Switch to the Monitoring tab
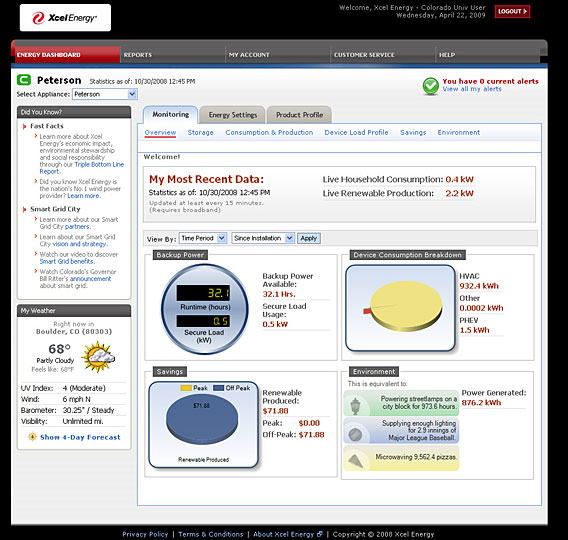The image size is (568, 540). [x=170, y=114]
